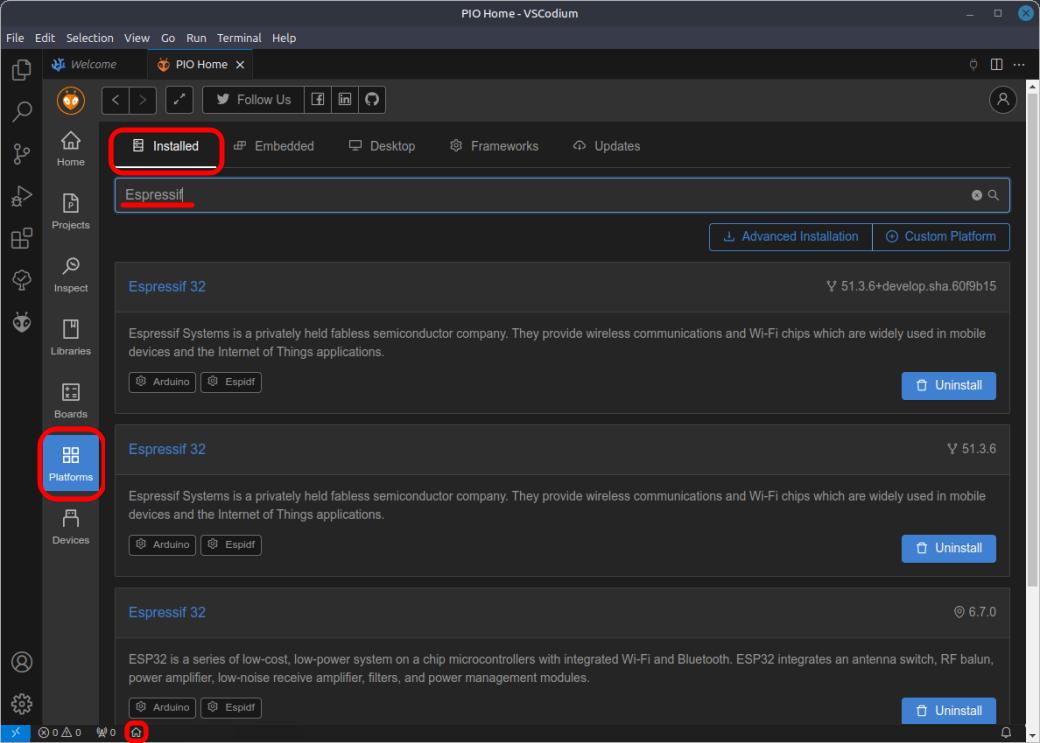Viewport: 1040px width, 743px height.
Task: Click the Advanced Installation button
Action: [790, 237]
